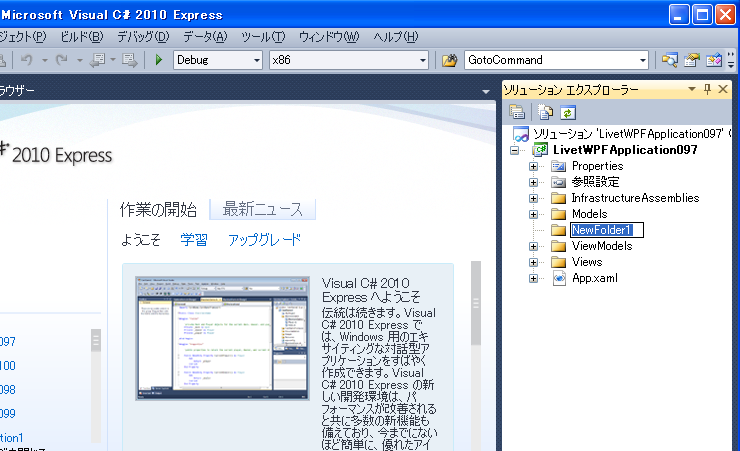Open the ツール(T) menu

[263, 37]
